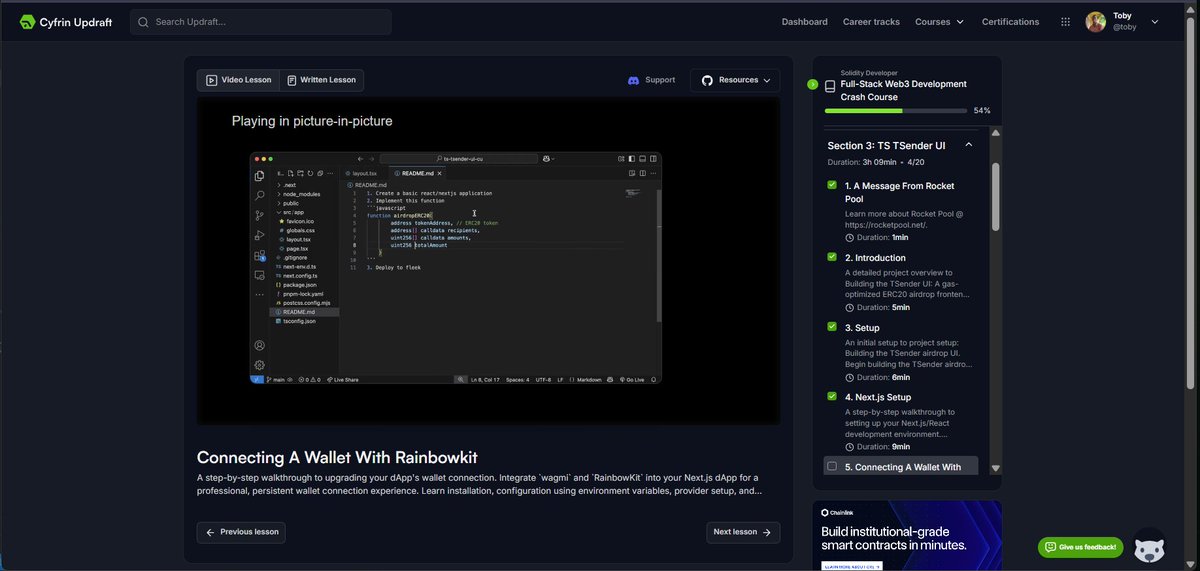This screenshot has width=1200, height=571.
Task: Expand public folder in video's VS Code
Action: click(287, 203)
